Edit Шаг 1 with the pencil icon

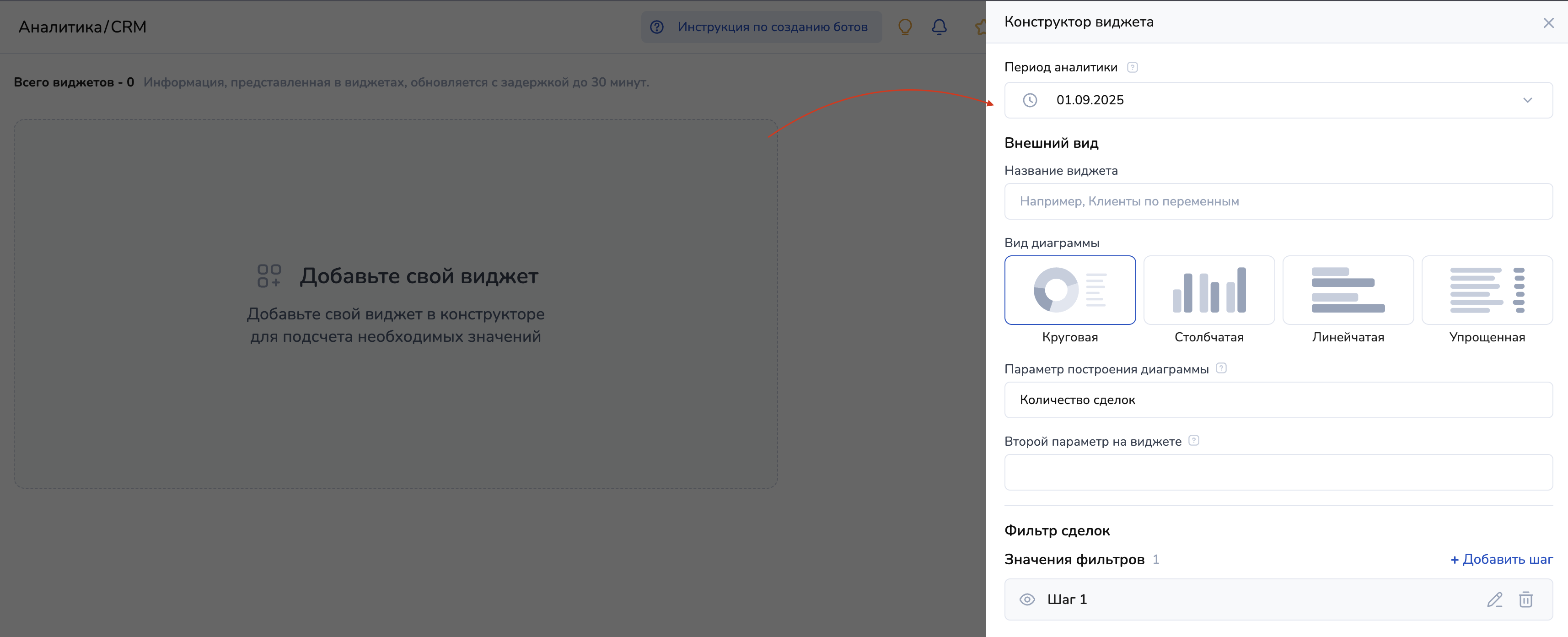(x=1494, y=600)
